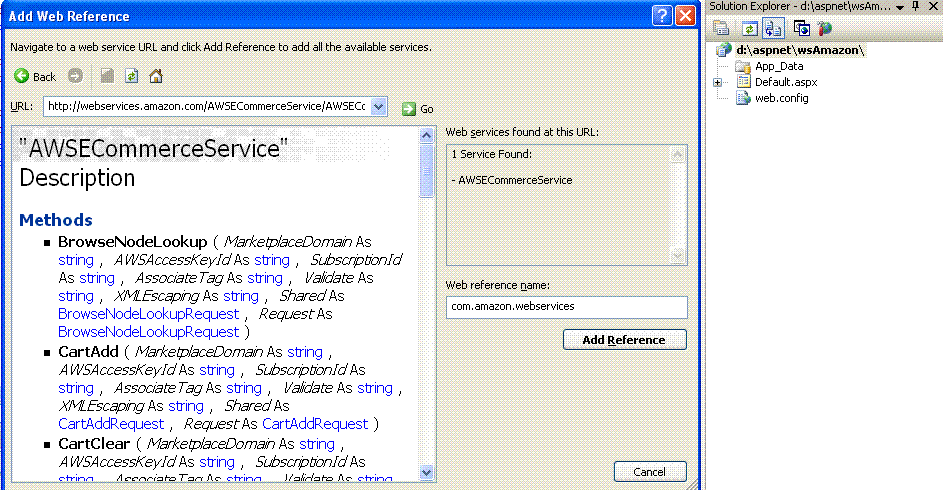The width and height of the screenshot is (943, 490).
Task: Click Copy Web Site icon in Solution Explorer
Action: click(x=801, y=28)
